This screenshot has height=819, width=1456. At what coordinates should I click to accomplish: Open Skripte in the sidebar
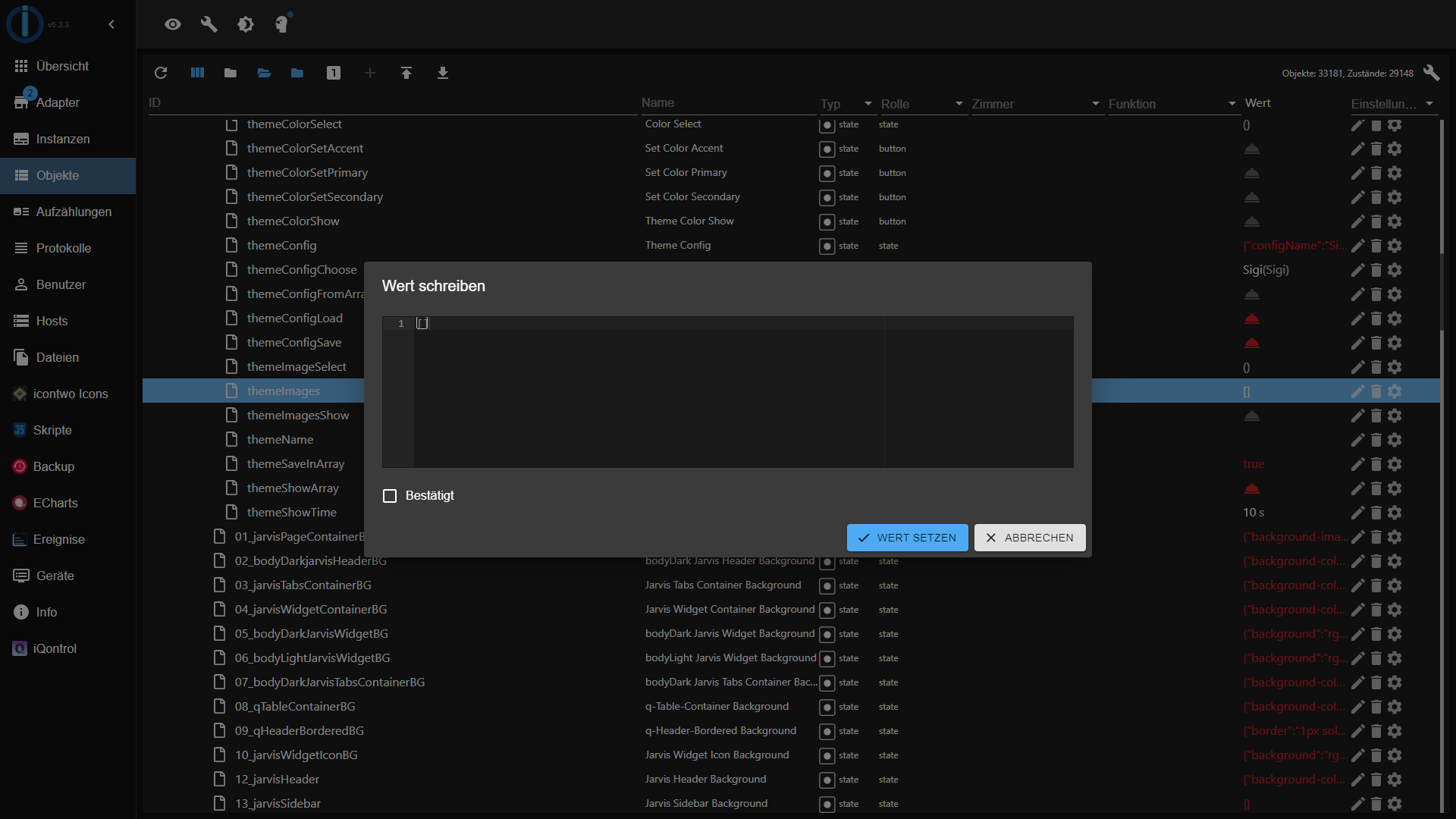tap(67, 431)
